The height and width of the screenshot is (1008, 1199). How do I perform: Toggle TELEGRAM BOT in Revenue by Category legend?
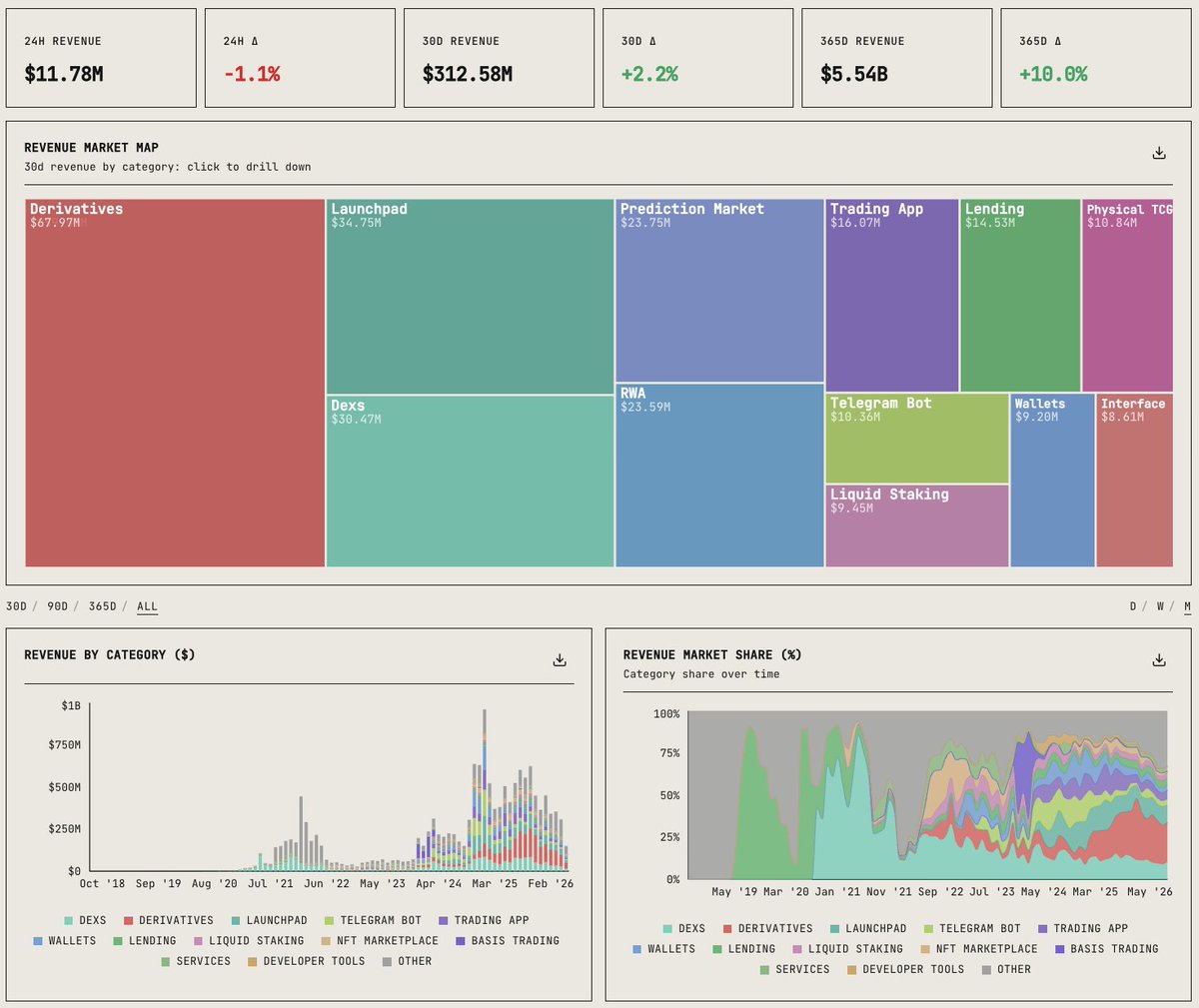(374, 920)
